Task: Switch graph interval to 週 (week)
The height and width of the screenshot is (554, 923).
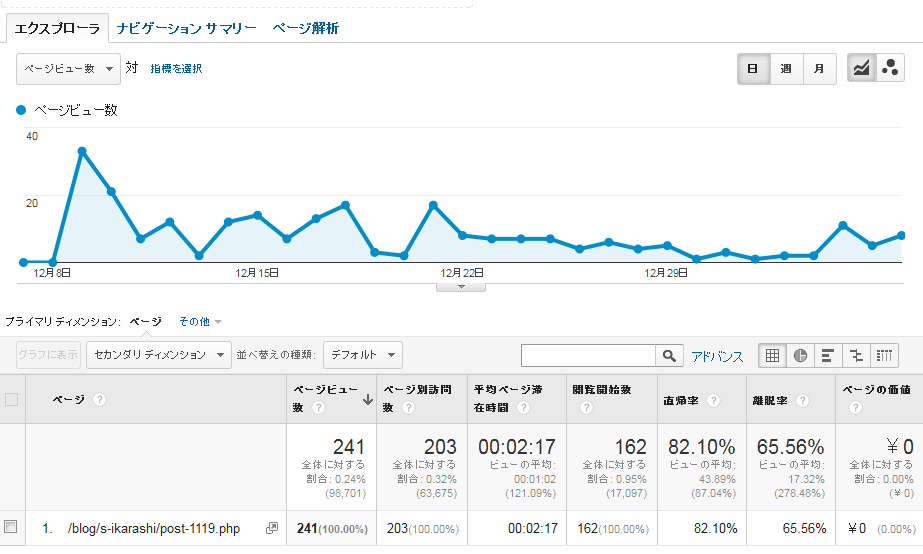Action: (786, 68)
